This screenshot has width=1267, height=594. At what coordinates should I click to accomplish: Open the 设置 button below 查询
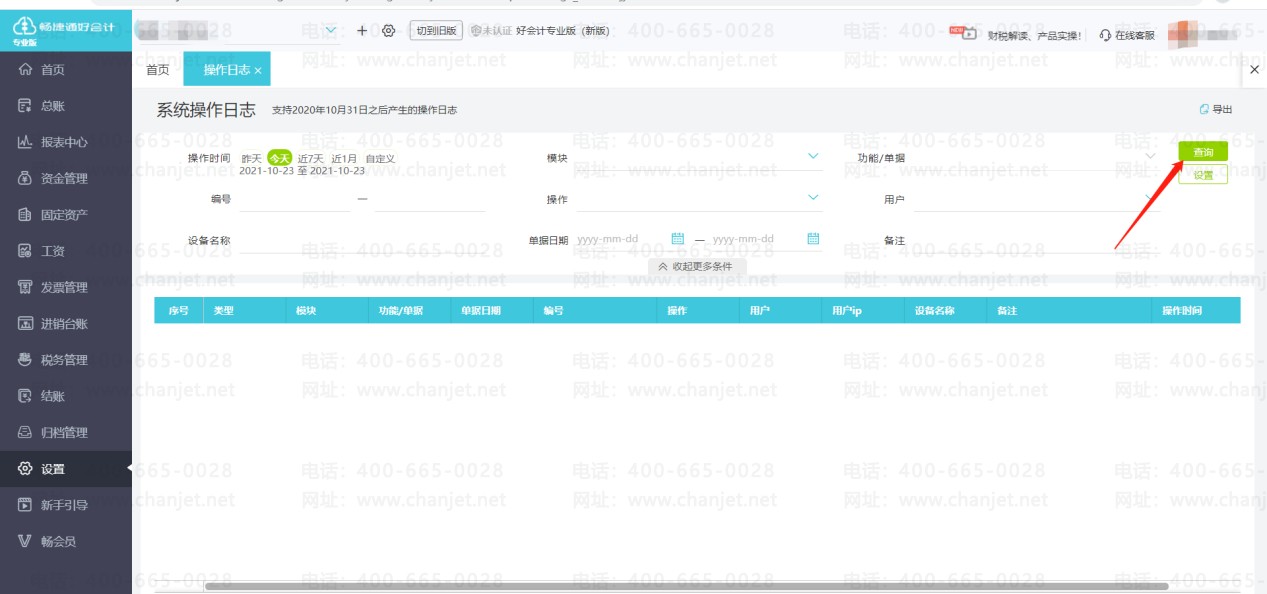(x=1202, y=175)
